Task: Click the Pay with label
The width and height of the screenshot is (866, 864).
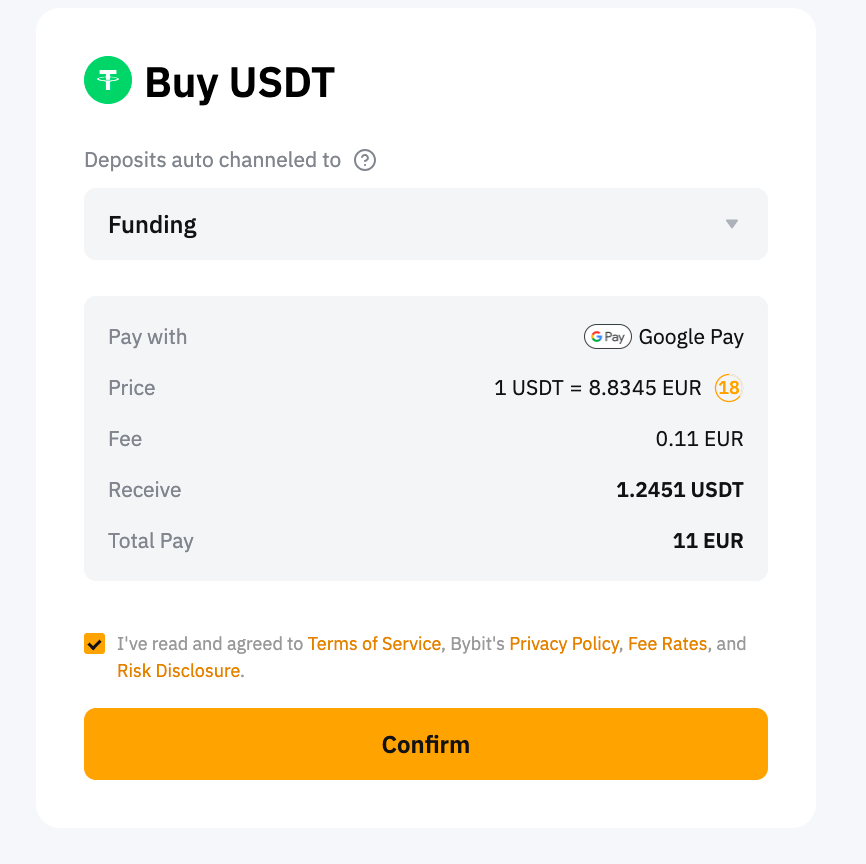Action: click(147, 337)
